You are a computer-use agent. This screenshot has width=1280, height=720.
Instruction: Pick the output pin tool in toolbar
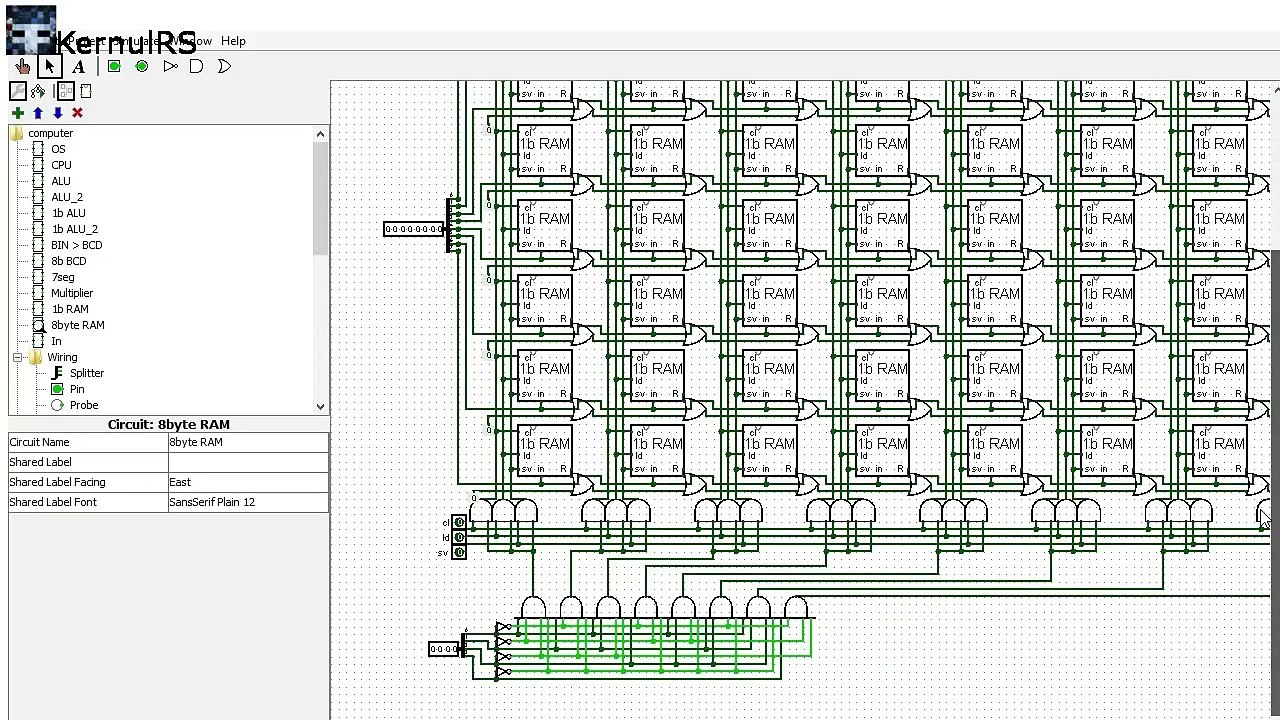point(142,67)
